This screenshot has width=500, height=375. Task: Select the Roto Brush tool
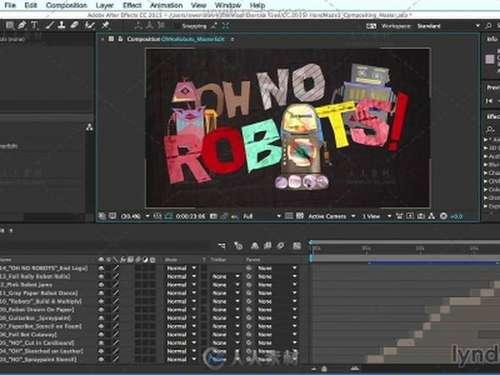point(89,25)
